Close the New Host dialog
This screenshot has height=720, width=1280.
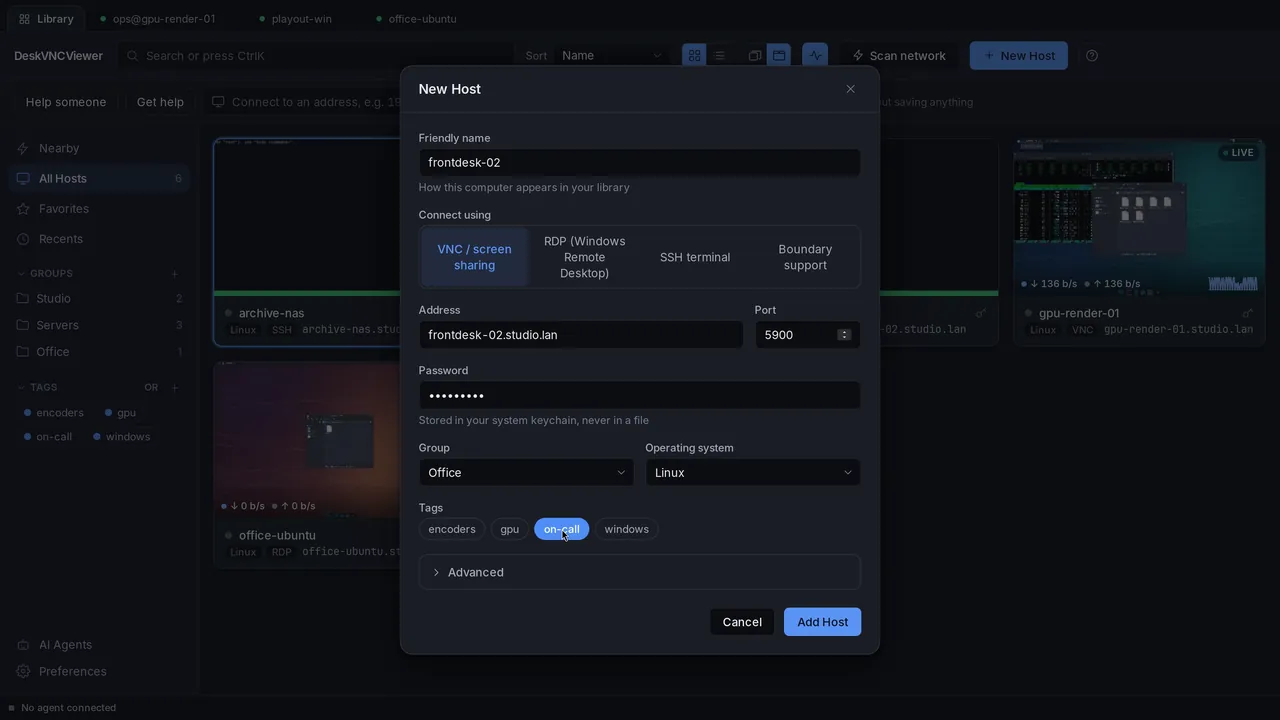[x=851, y=89]
